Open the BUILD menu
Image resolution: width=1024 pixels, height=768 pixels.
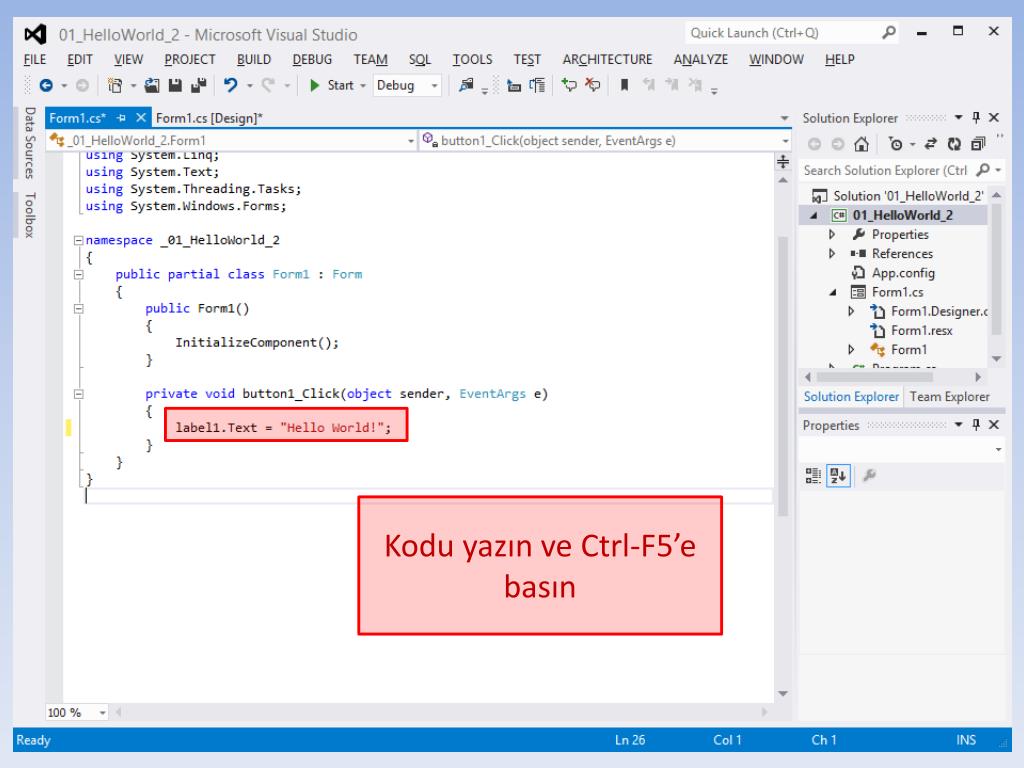click(x=253, y=59)
